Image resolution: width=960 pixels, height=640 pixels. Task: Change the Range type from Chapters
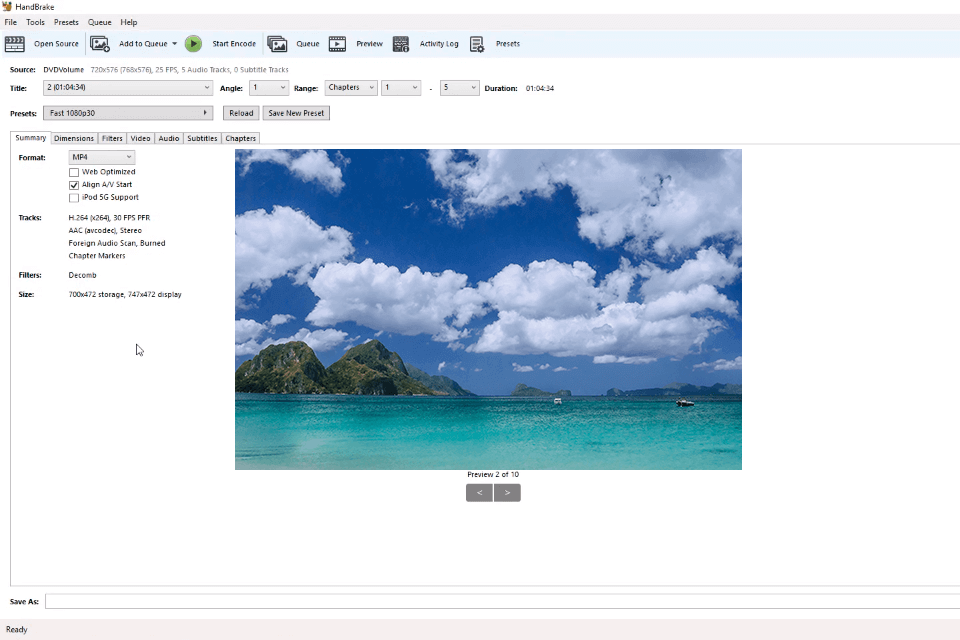[350, 87]
